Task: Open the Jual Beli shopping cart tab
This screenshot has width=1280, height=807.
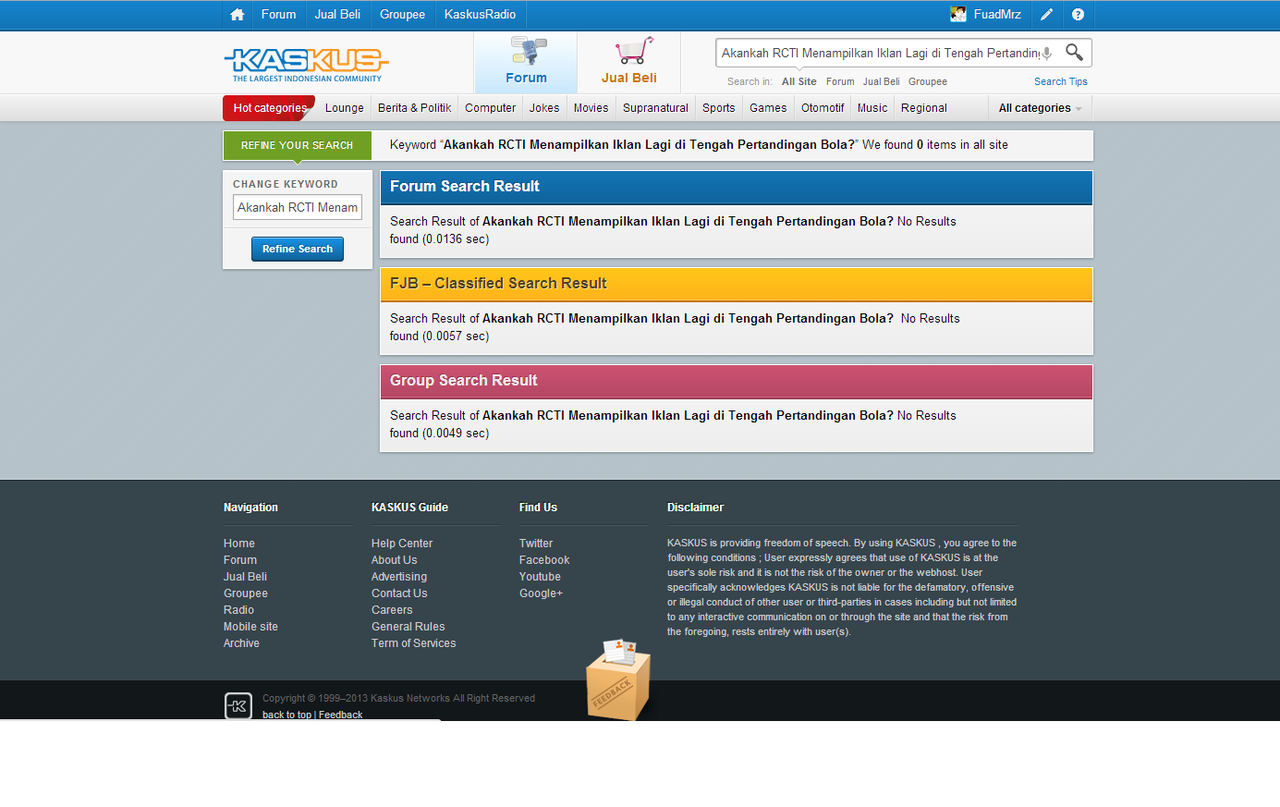Action: pyautogui.click(x=629, y=62)
